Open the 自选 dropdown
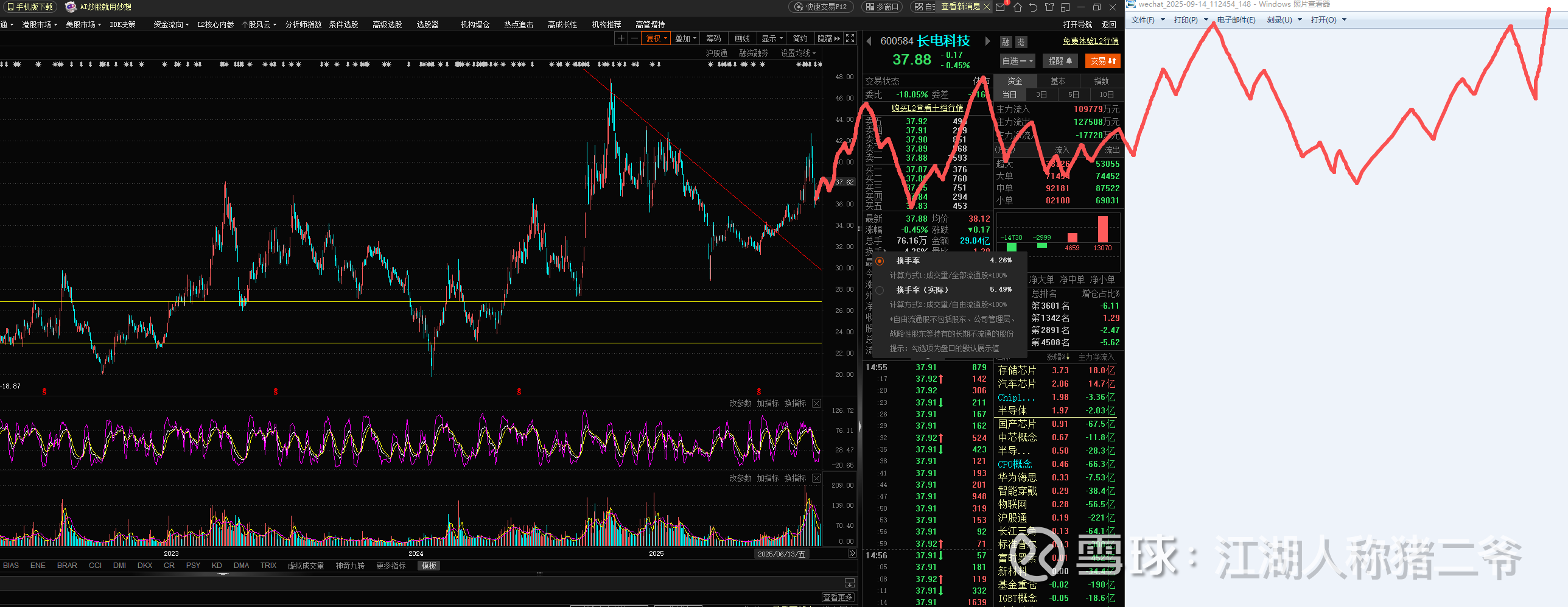 tap(1017, 61)
